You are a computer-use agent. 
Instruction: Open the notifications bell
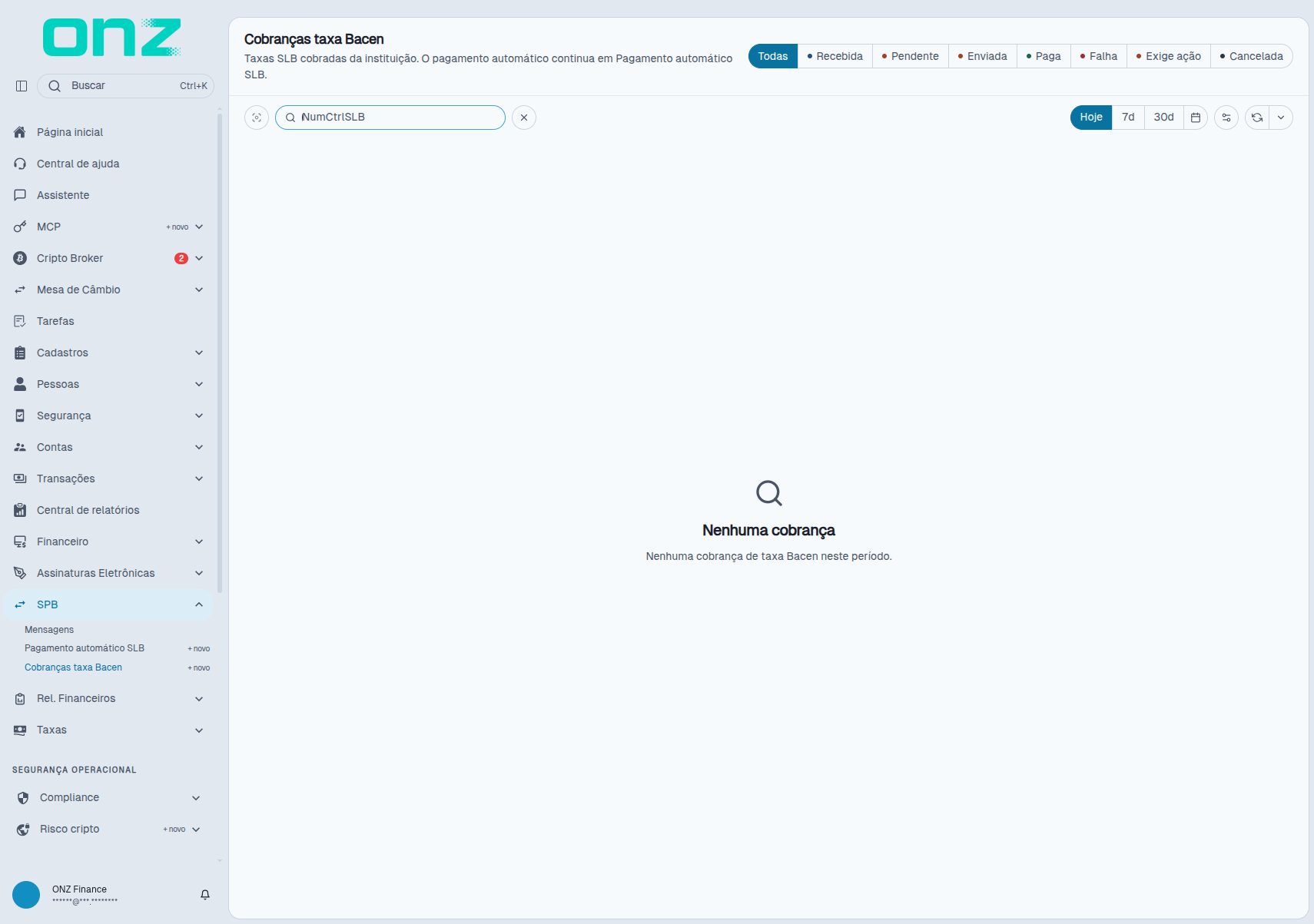coord(205,895)
